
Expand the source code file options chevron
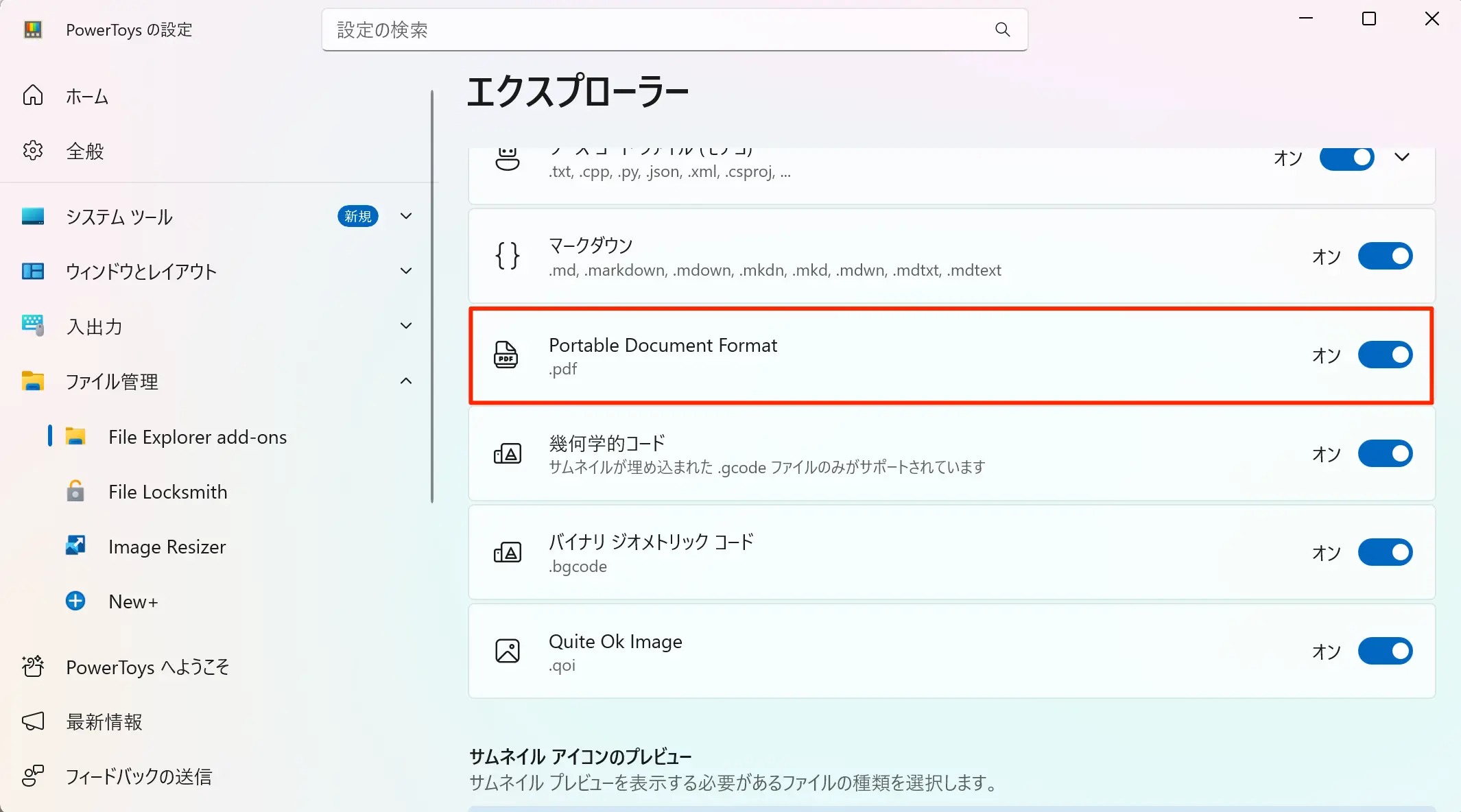(x=1402, y=157)
